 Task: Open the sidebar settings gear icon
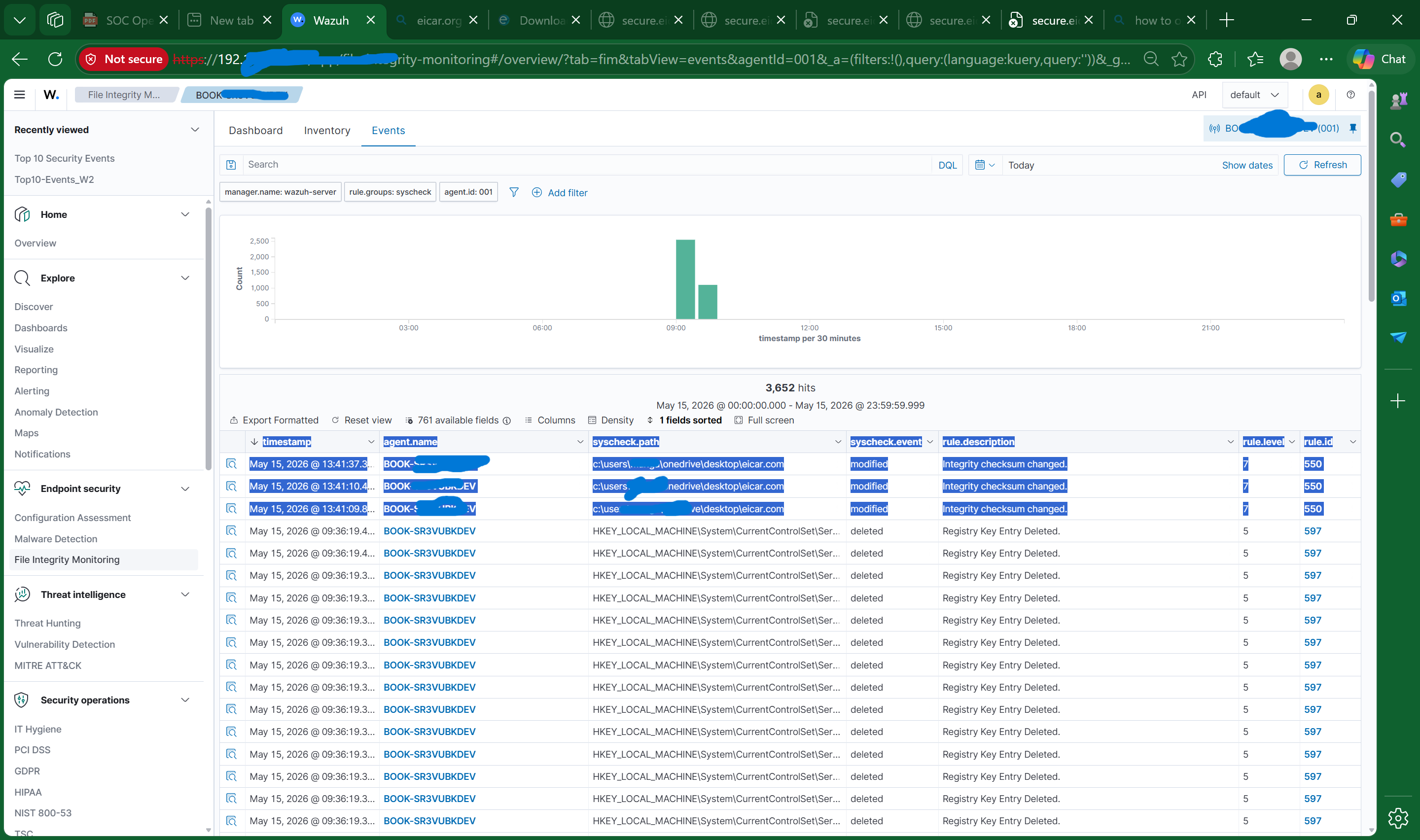tap(1397, 817)
